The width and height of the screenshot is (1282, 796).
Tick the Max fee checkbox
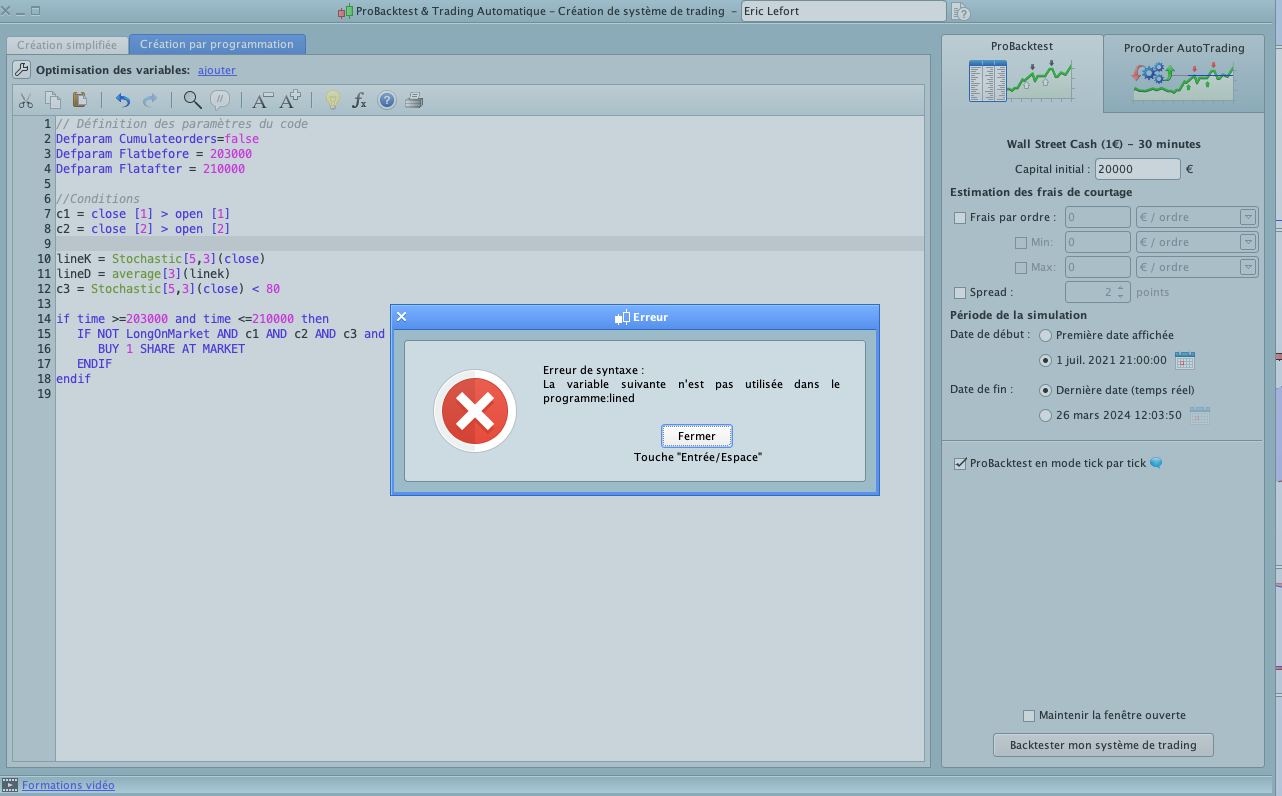pos(1021,267)
